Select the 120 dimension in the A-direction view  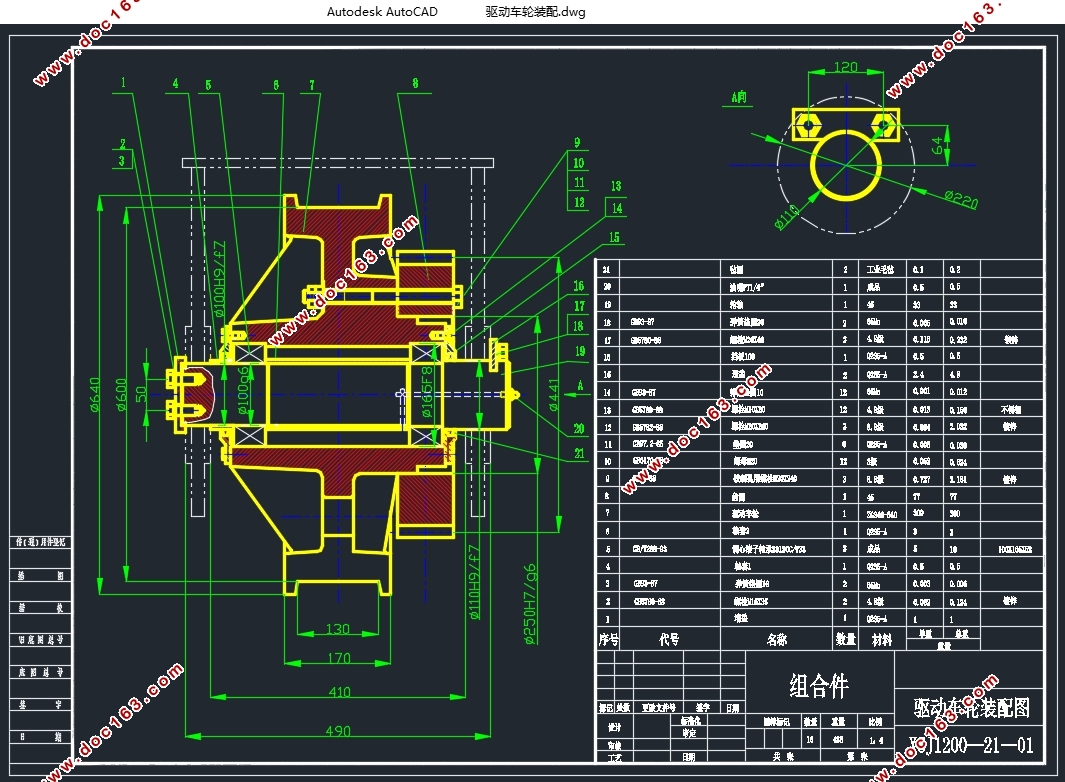pyautogui.click(x=845, y=68)
